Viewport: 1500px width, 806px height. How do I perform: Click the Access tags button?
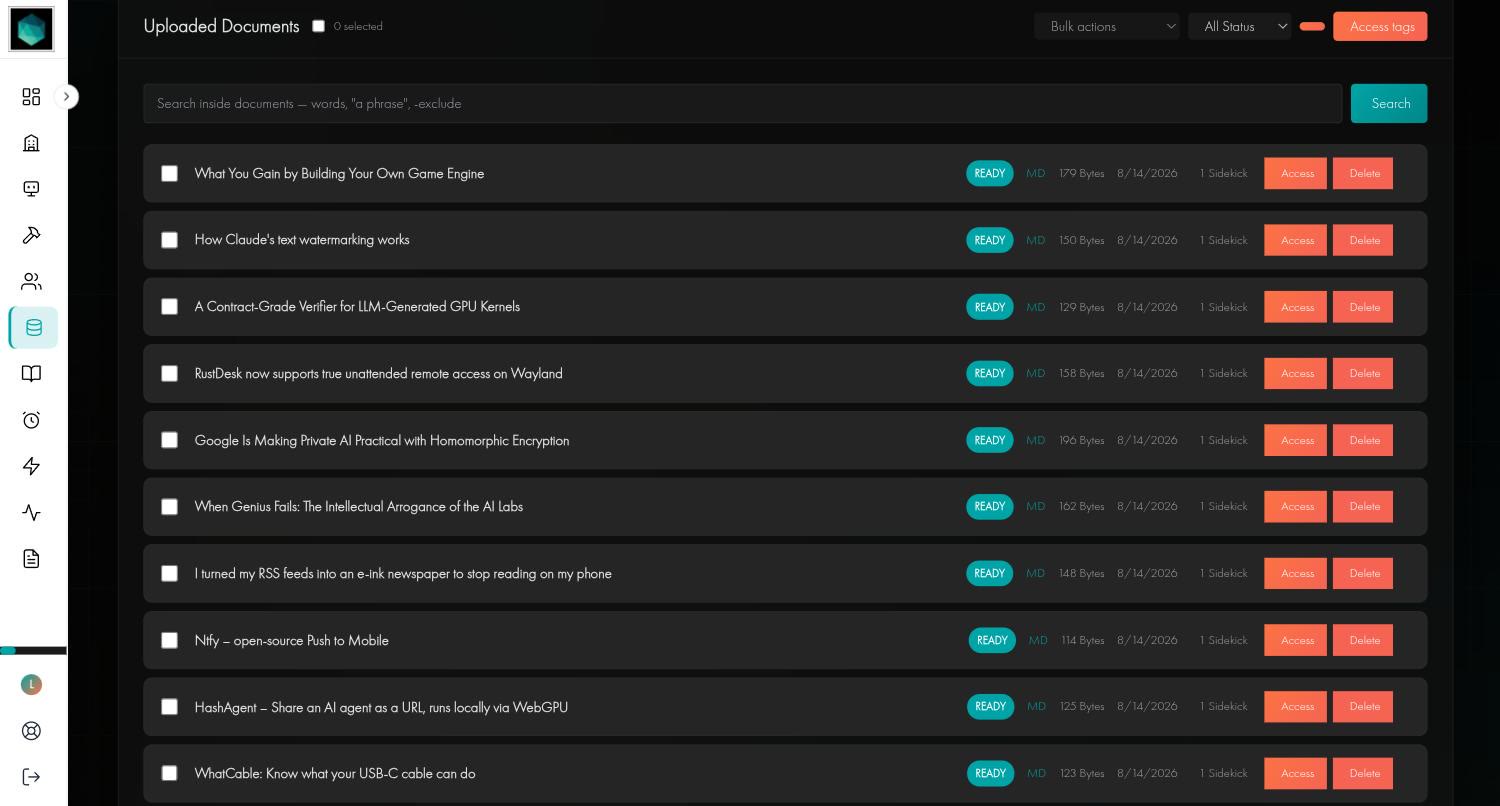click(x=1380, y=27)
